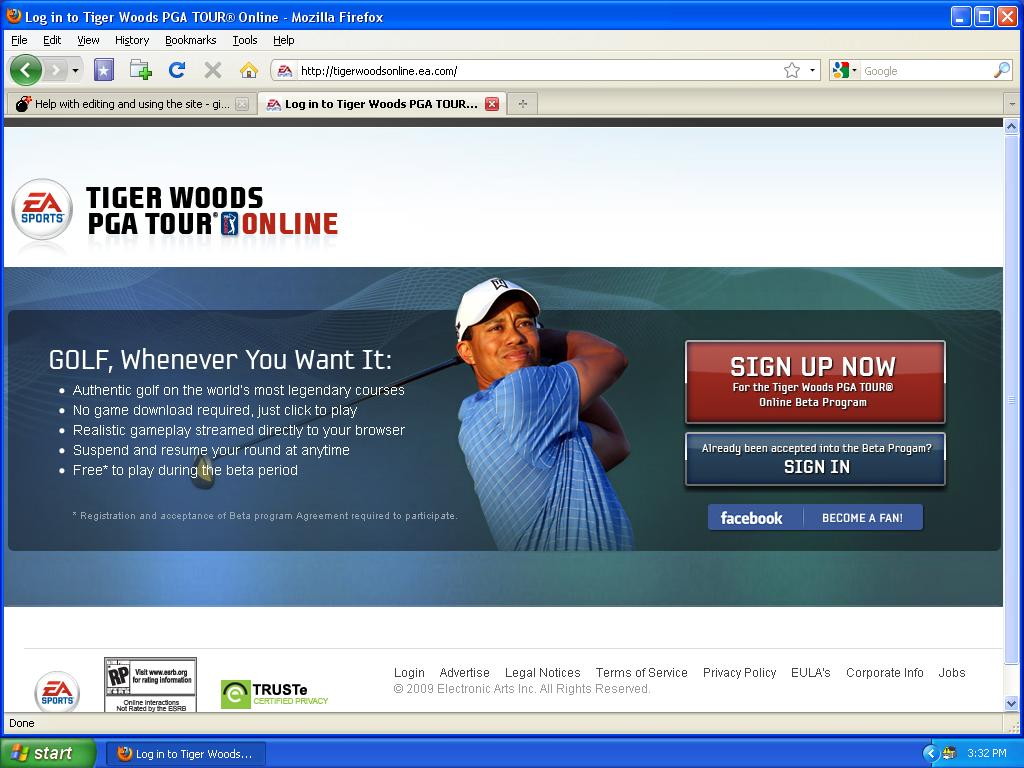
Task: Click the EA Sports logo in header
Action: (x=42, y=209)
